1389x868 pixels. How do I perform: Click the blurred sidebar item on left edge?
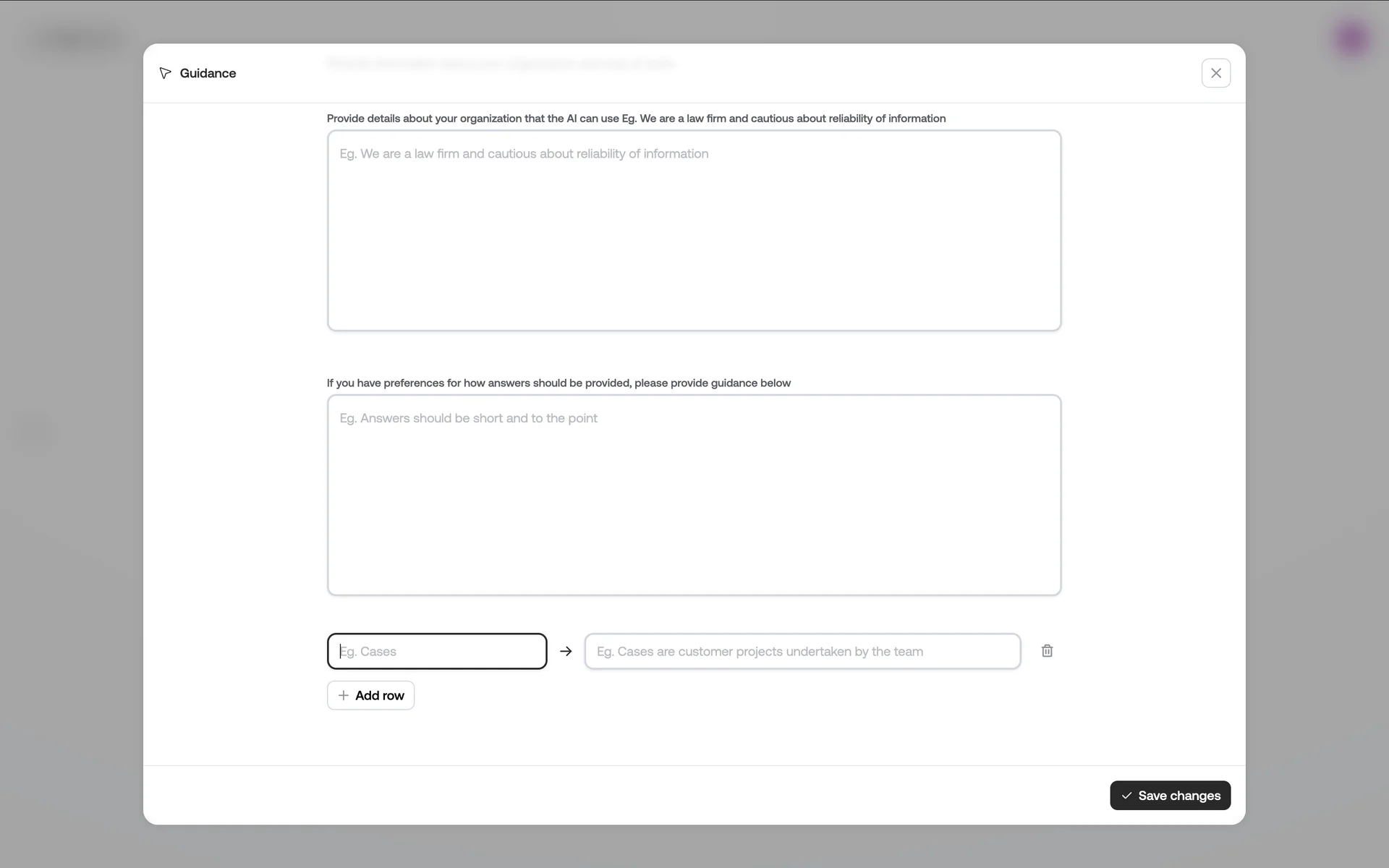(x=33, y=433)
